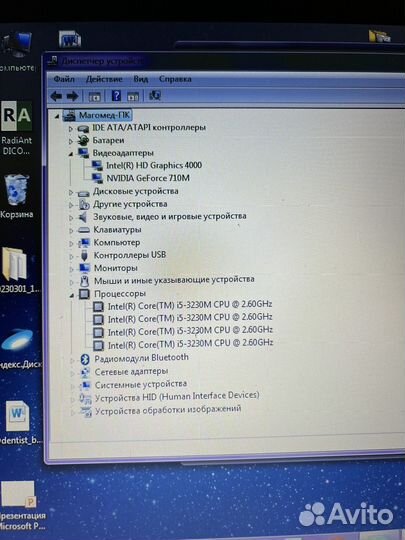Click the show console tree toolbar icon
Screen dimensions: 405x540
94,96
